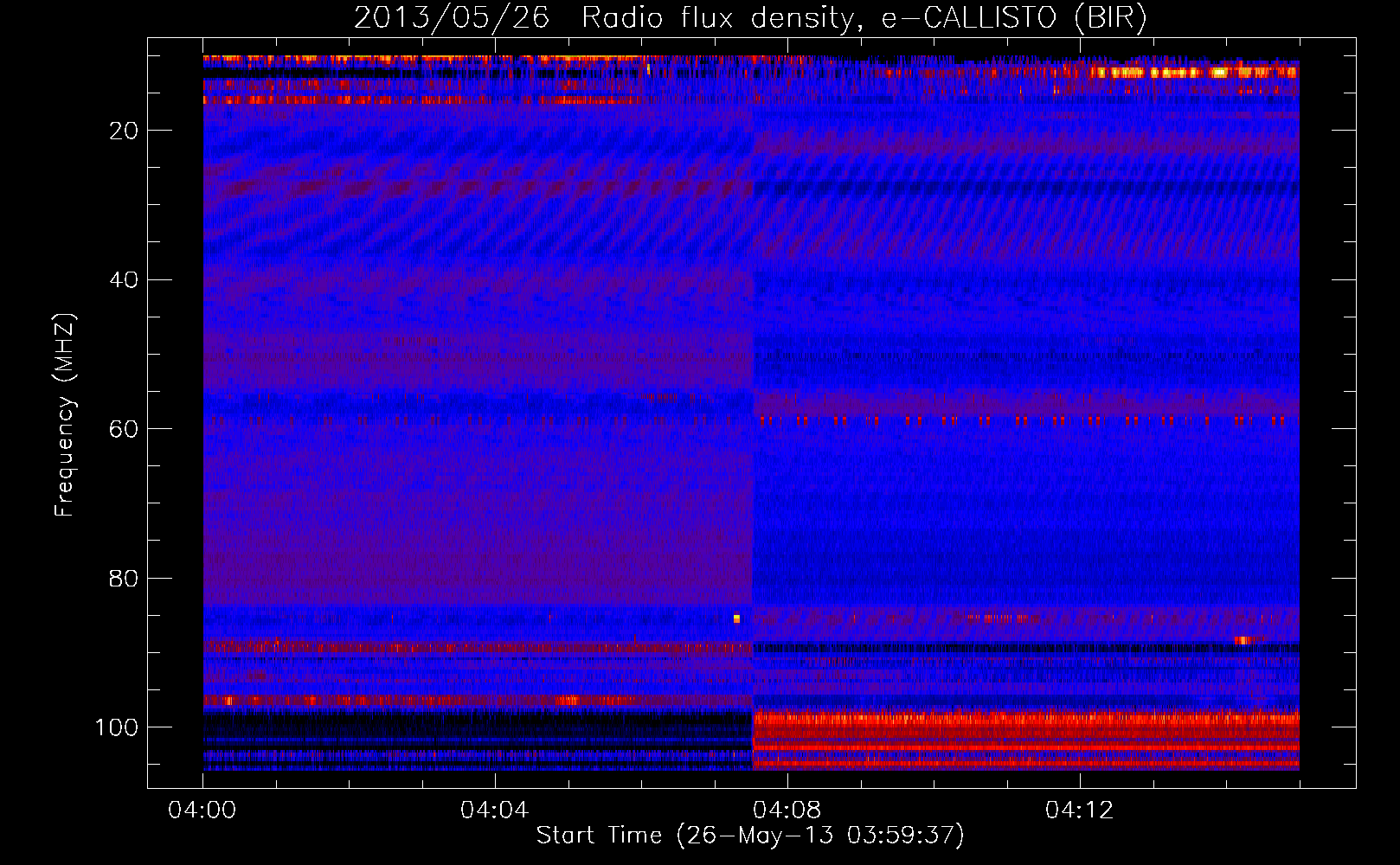The height and width of the screenshot is (865, 1400).
Task: Click the 60 MHz frequency tick label
Action: (124, 429)
